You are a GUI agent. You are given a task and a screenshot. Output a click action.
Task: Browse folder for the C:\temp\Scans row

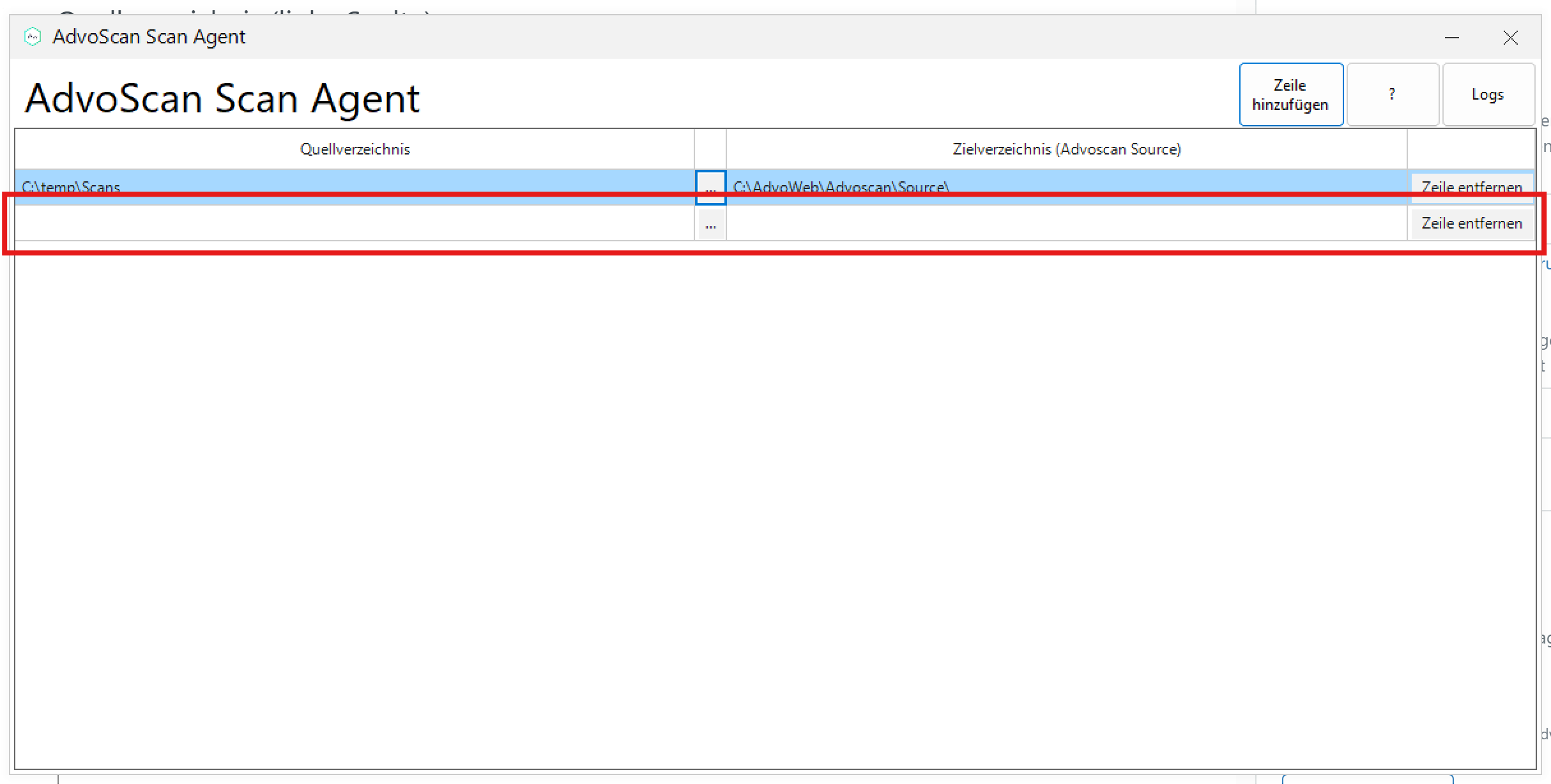click(710, 188)
